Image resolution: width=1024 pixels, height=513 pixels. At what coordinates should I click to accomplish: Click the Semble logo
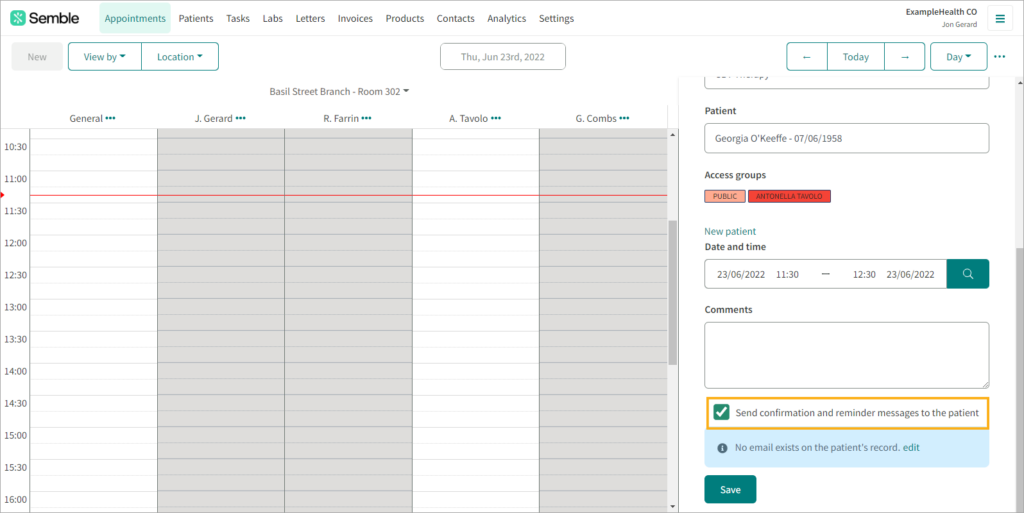pyautogui.click(x=45, y=18)
